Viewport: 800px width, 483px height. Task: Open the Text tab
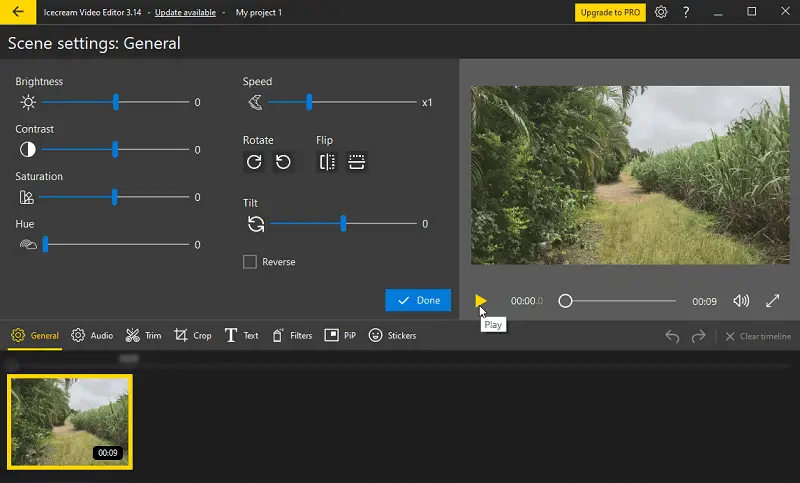(x=241, y=336)
